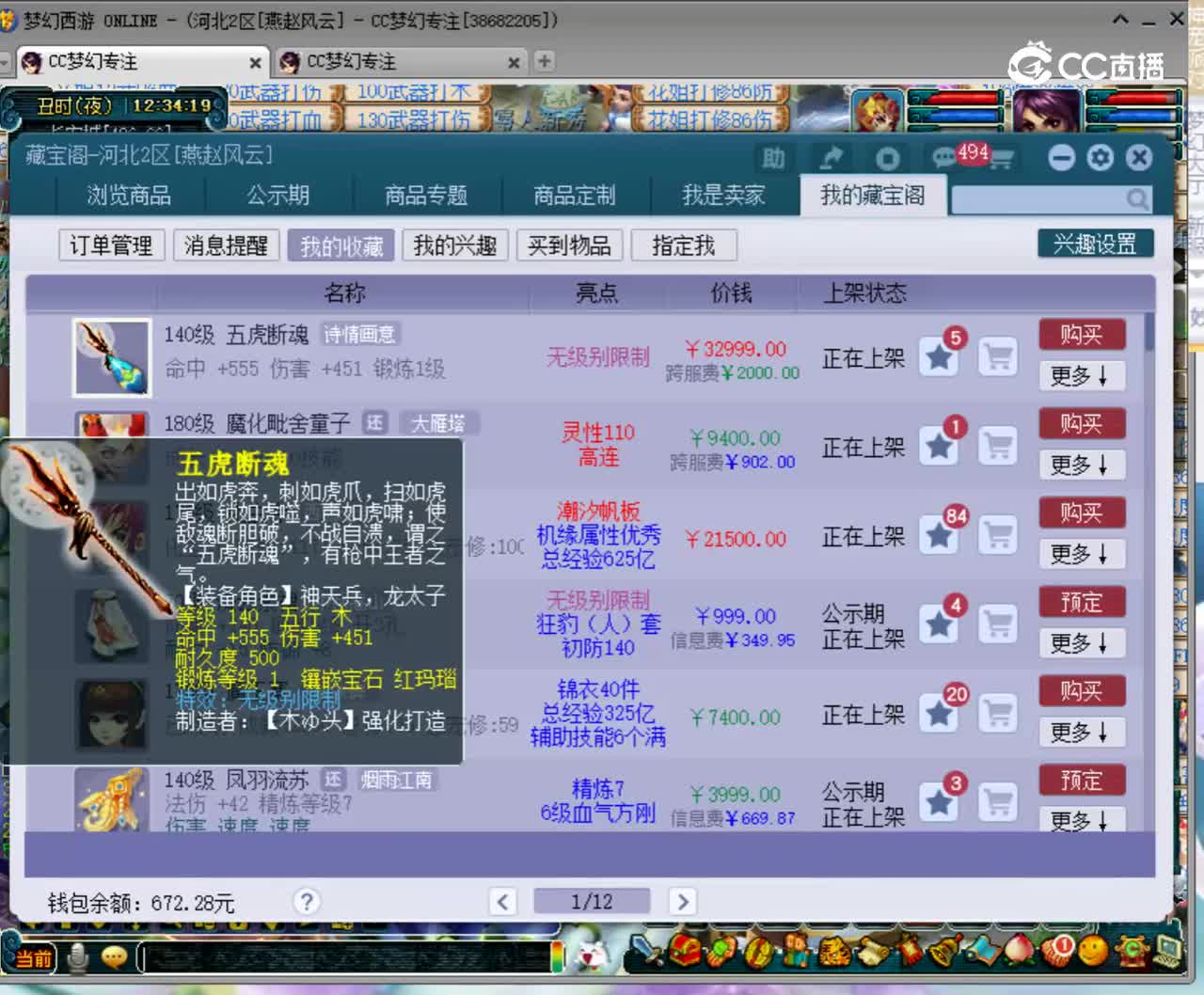Expand 更多 for 五虎断魂 row
The height and width of the screenshot is (995, 1204).
click(1081, 376)
